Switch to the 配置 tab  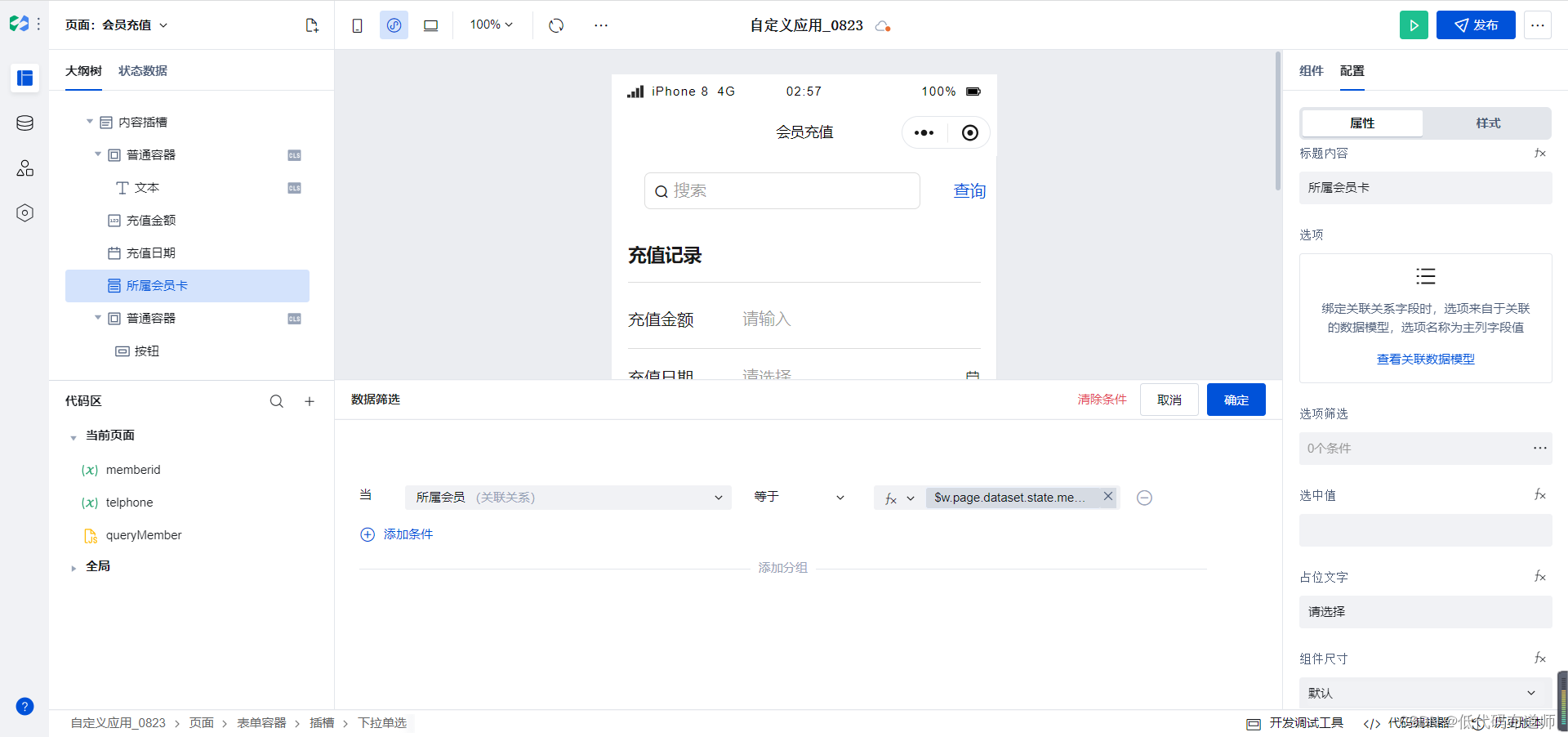(x=1352, y=71)
